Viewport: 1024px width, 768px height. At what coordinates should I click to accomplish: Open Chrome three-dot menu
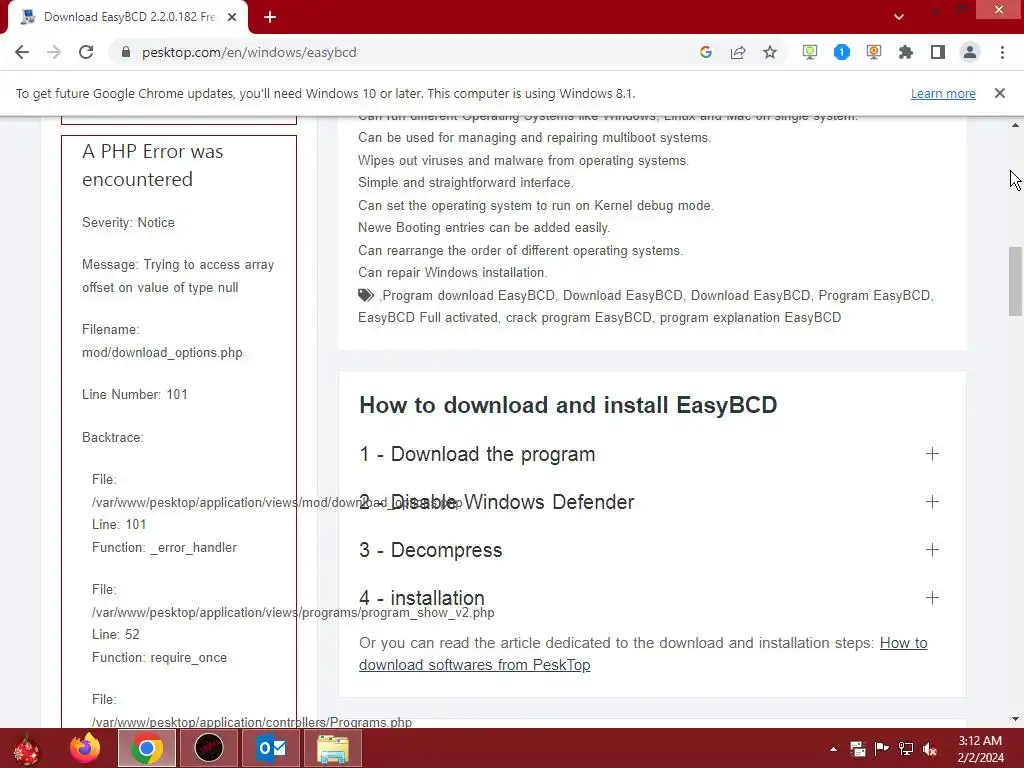[1002, 52]
